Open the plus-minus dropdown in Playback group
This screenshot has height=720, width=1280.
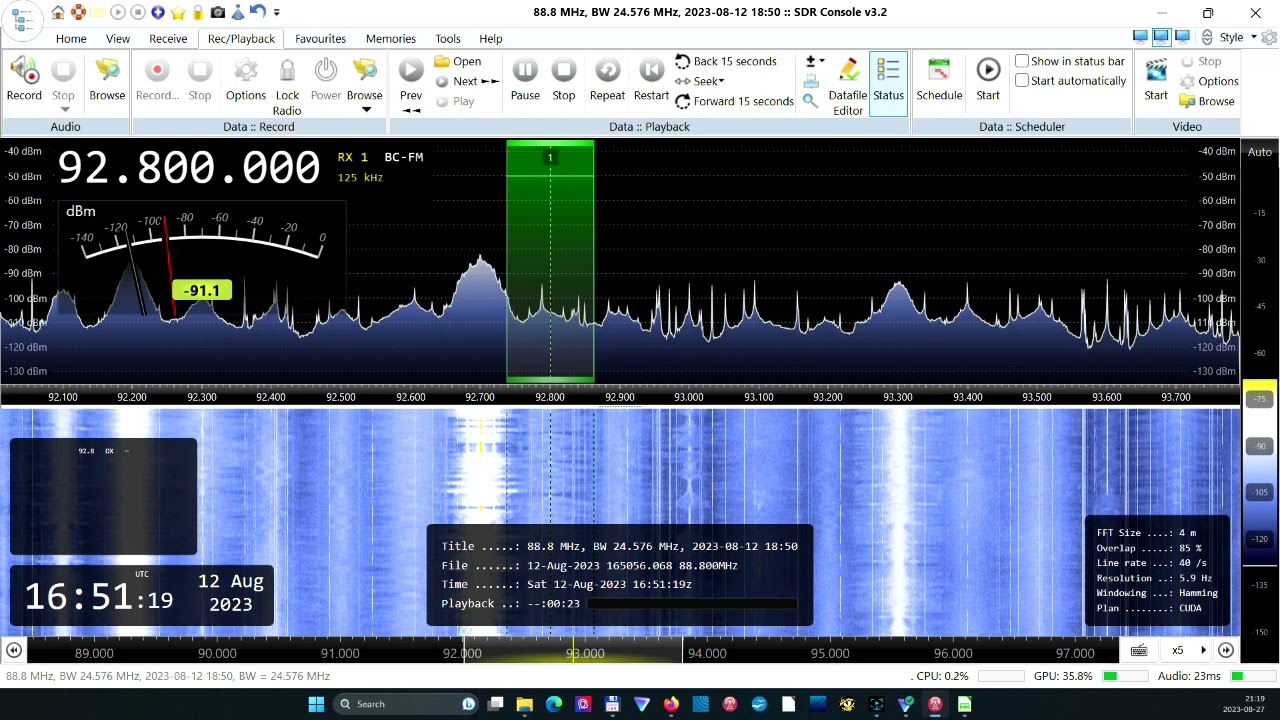click(x=815, y=61)
